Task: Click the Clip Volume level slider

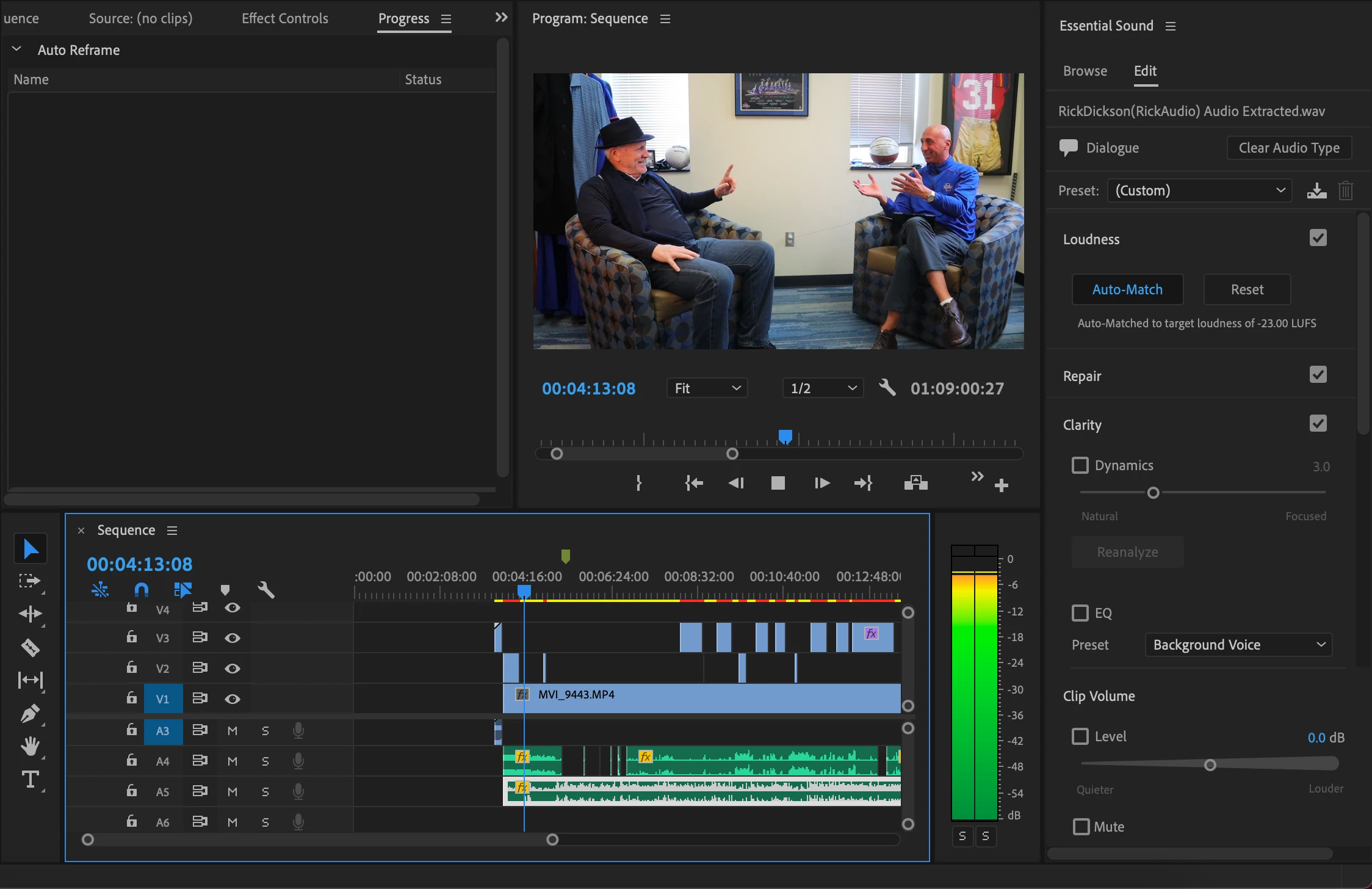Action: (1210, 765)
